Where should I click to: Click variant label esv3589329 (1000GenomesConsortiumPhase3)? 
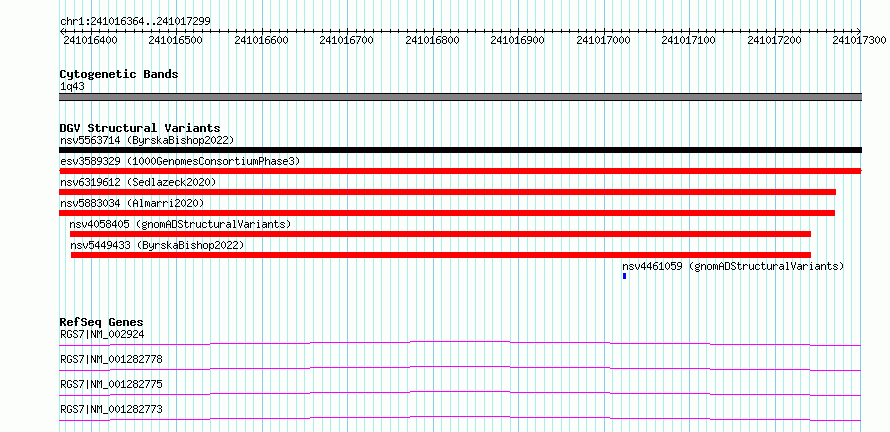180,161
